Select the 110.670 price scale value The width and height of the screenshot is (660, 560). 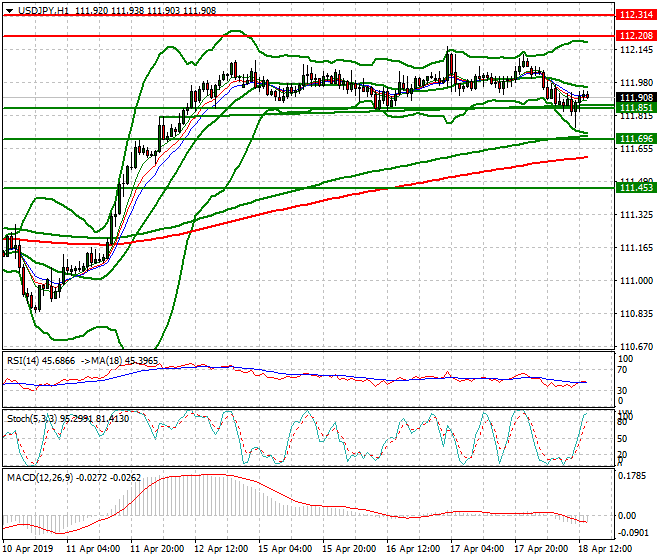point(636,347)
